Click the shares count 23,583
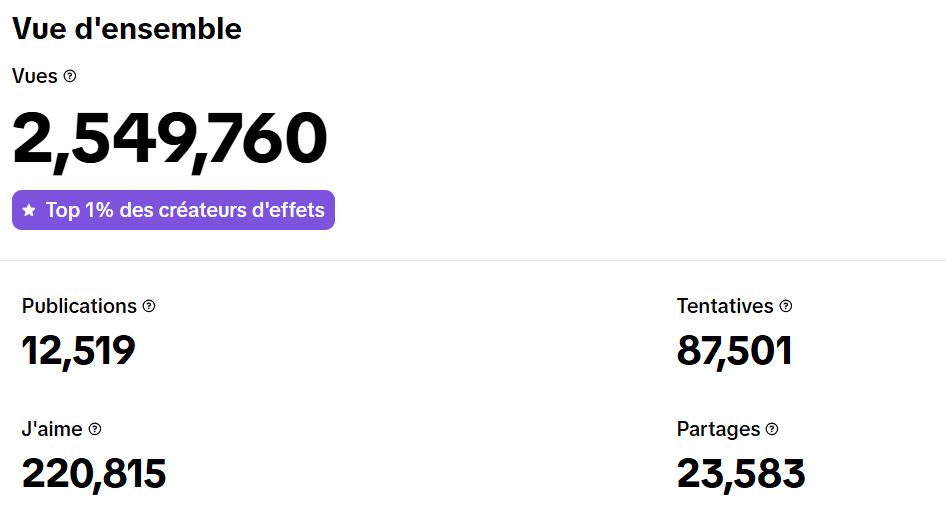946x517 pixels. click(x=740, y=474)
